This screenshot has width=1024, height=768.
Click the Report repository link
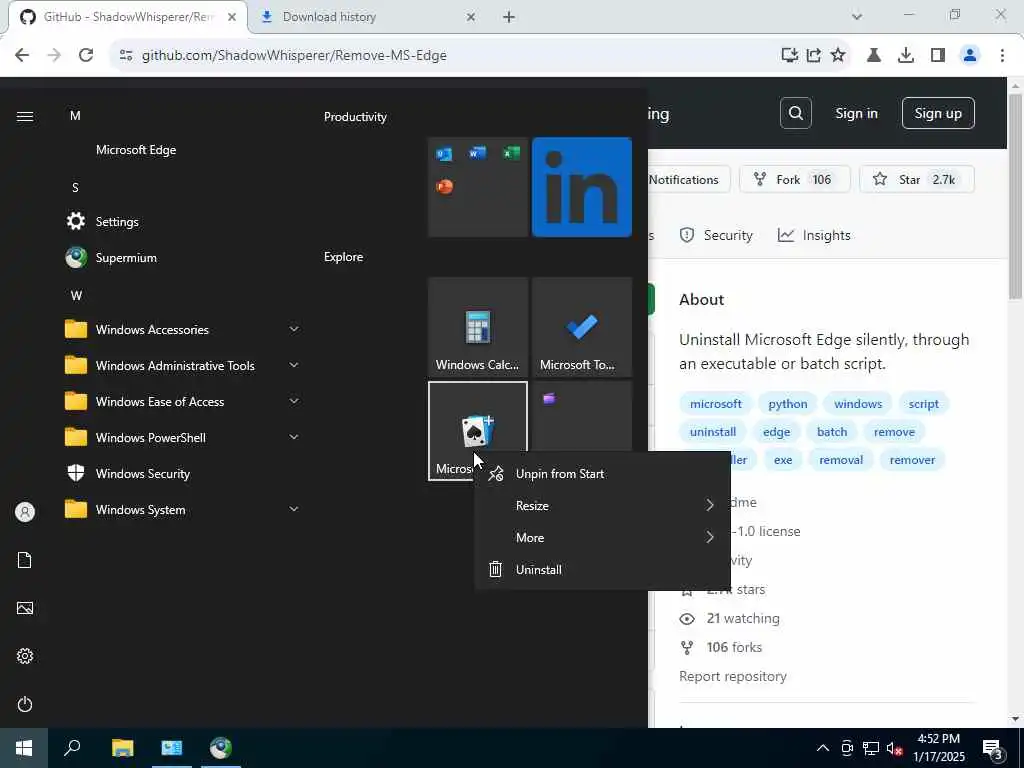point(733,676)
